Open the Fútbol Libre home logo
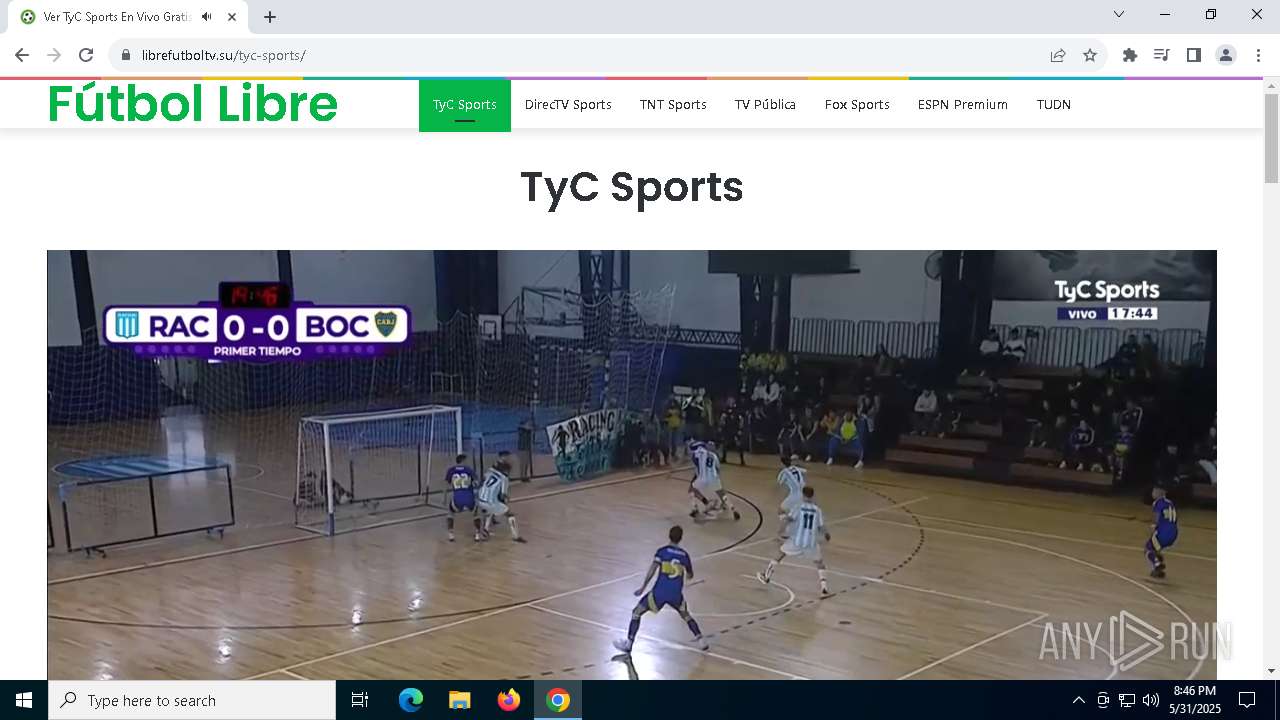The image size is (1280, 720). click(193, 103)
